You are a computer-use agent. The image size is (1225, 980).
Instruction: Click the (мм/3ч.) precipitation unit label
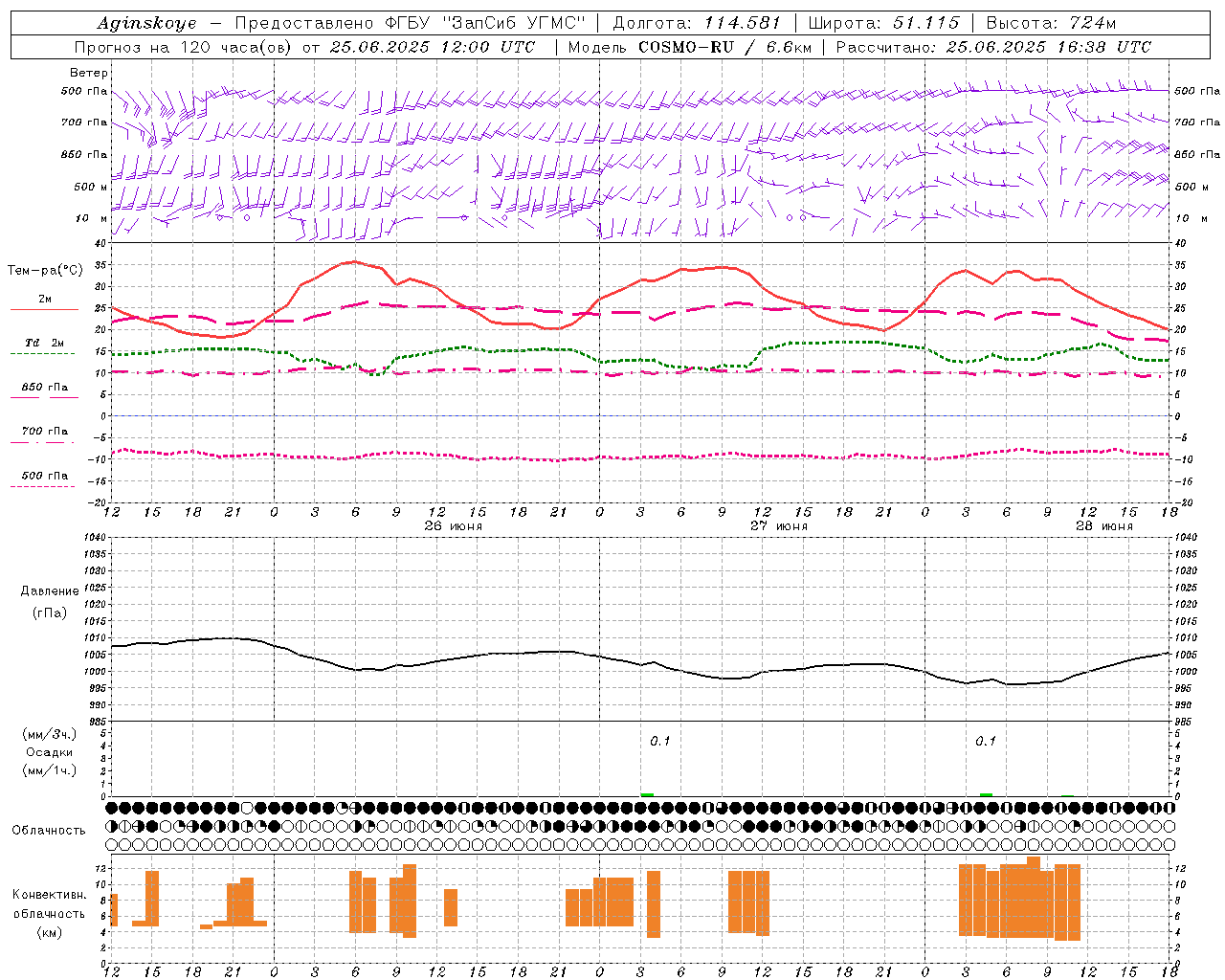click(x=49, y=734)
